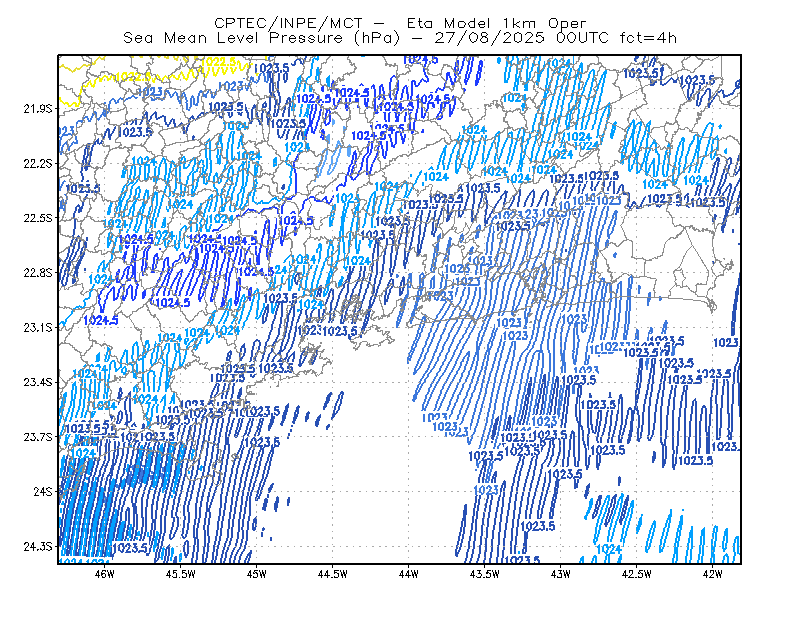Click the 42W longitude axis label
Viewport: 800px width, 618px height.
coord(713,574)
